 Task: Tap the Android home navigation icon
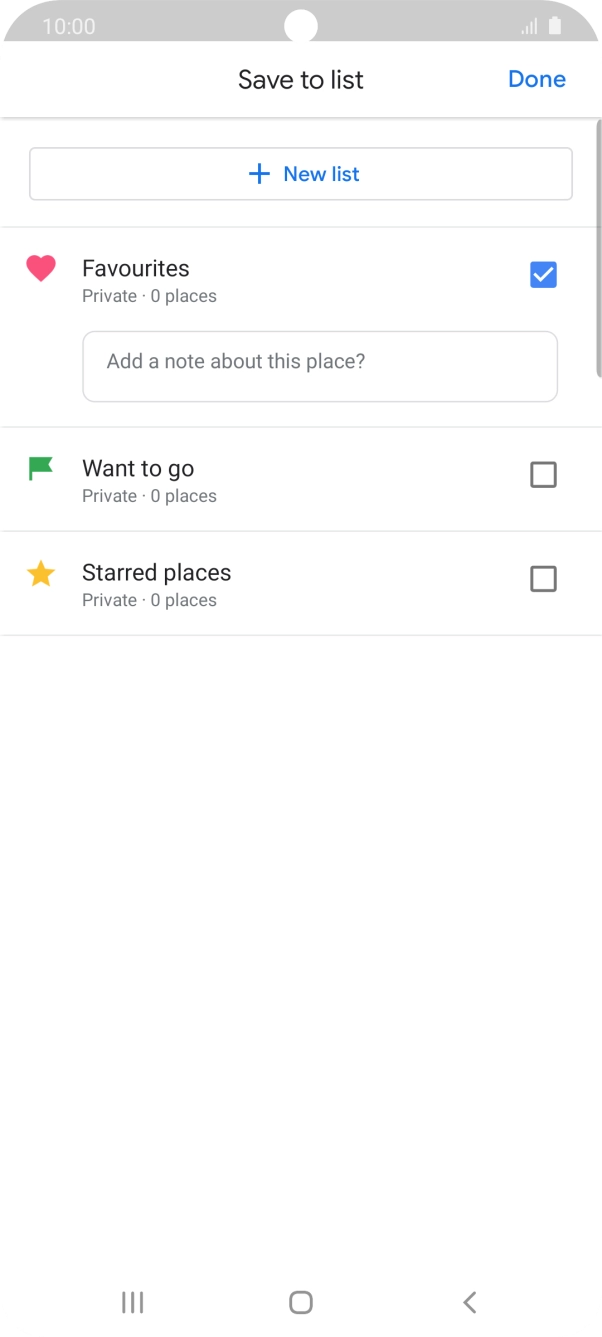coord(301,1302)
